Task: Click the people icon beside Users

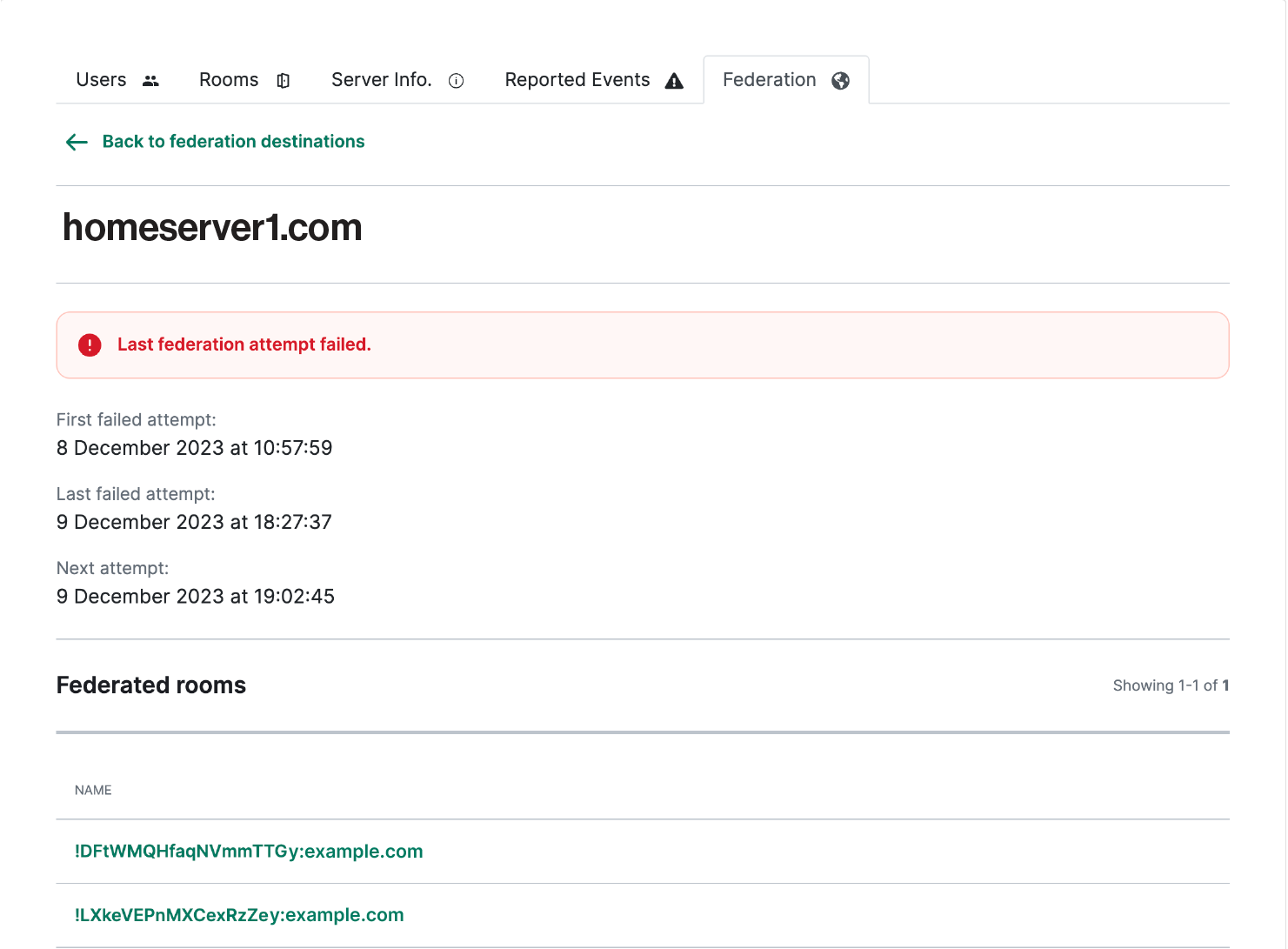Action: 150,81
